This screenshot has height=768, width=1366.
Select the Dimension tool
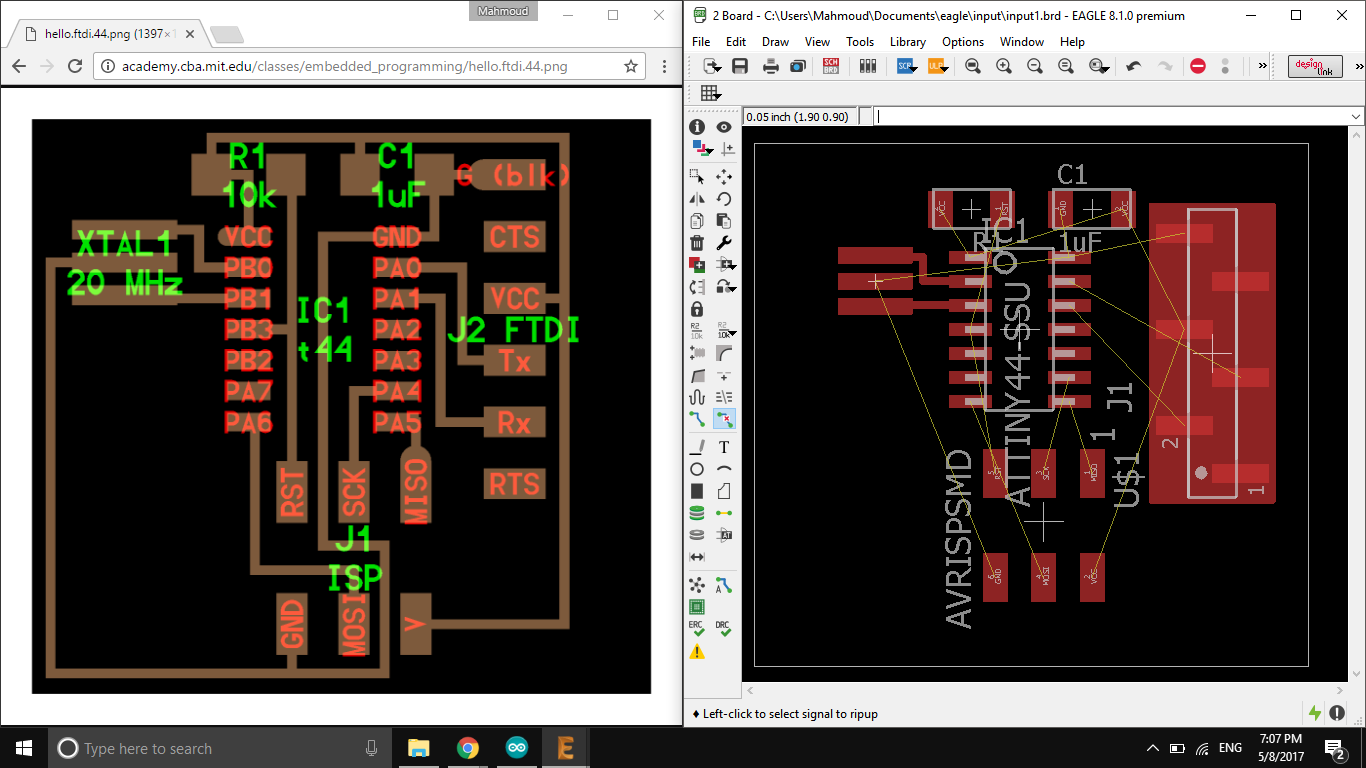tap(697, 557)
